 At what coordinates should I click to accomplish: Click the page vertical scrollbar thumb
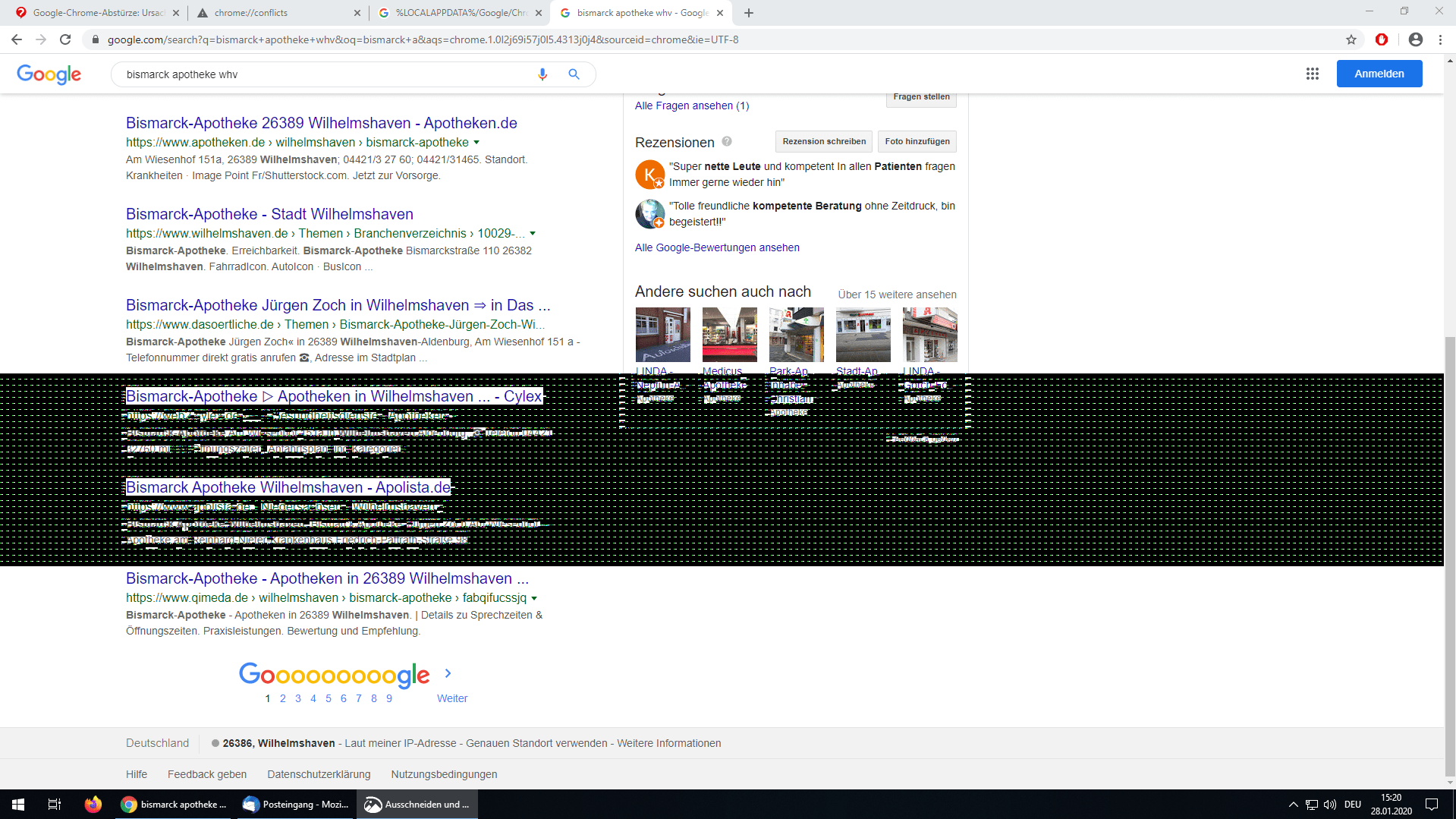click(1450, 556)
